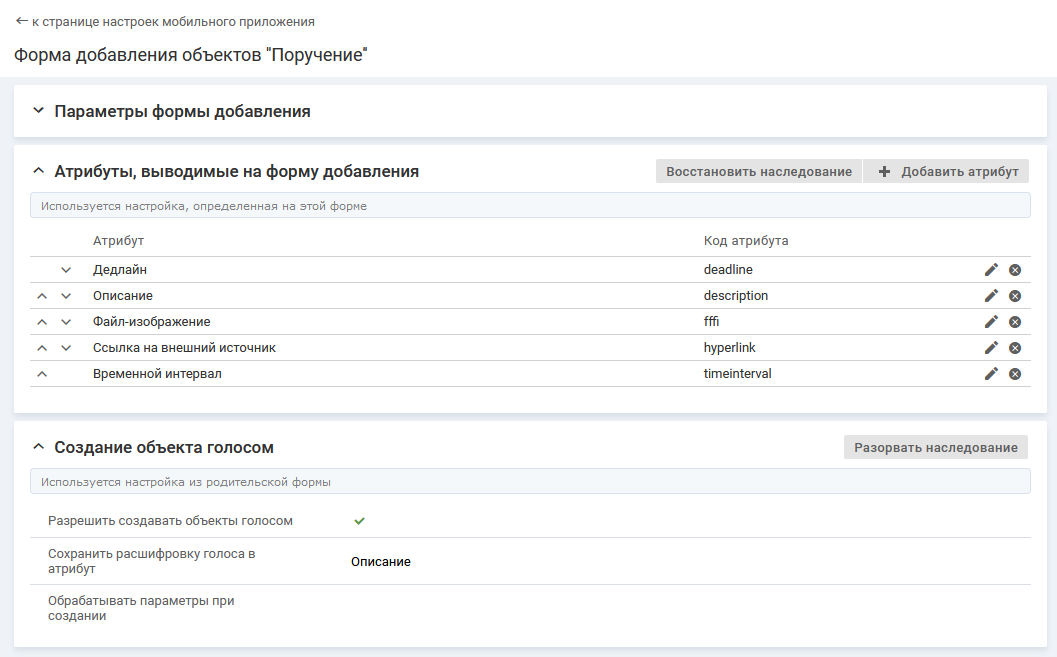Expand Параметры формы добавления section
The height and width of the screenshot is (657, 1057).
point(39,111)
